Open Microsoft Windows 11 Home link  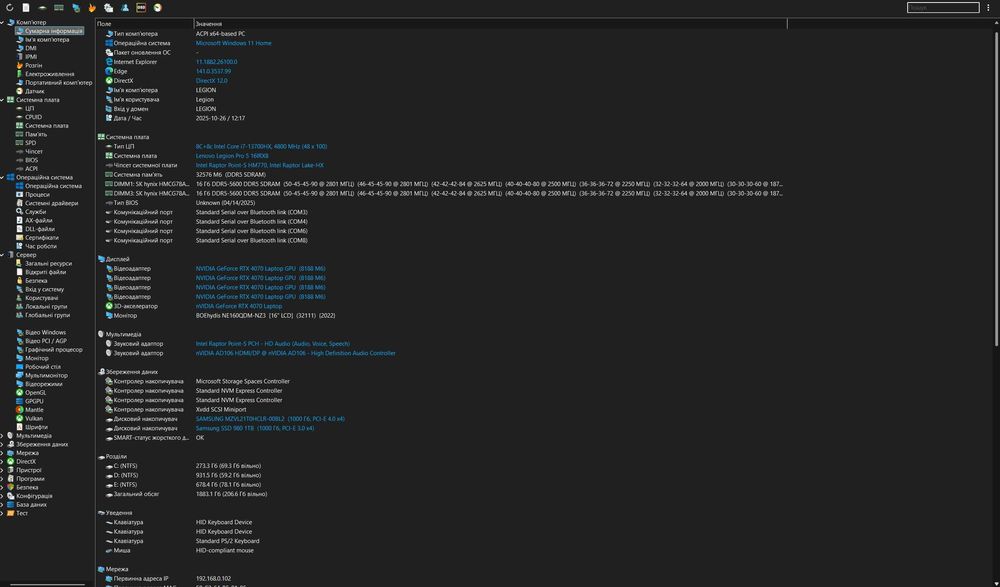pyautogui.click(x=233, y=43)
